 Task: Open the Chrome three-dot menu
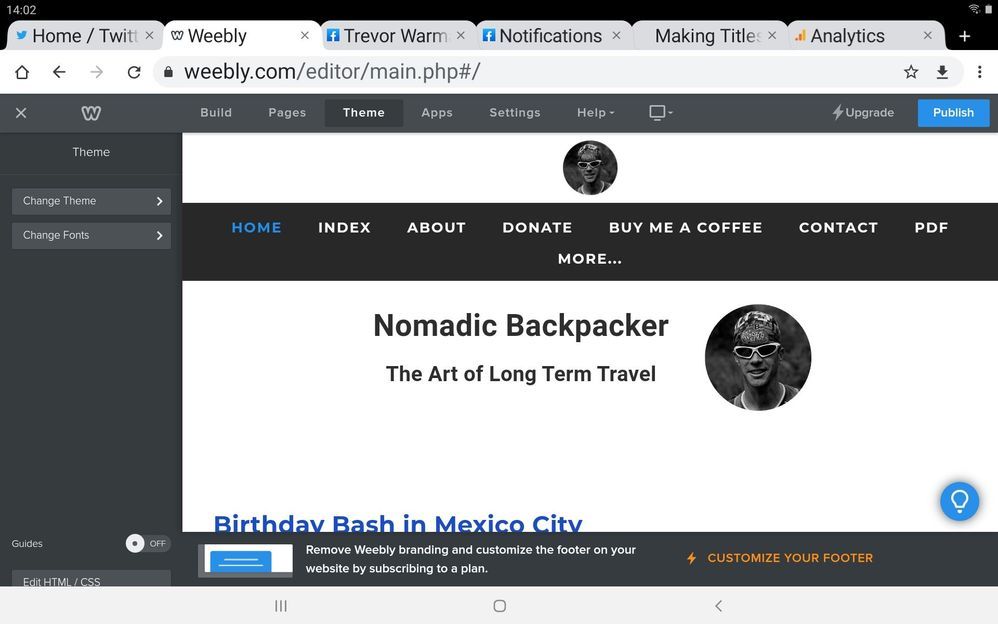coord(979,72)
